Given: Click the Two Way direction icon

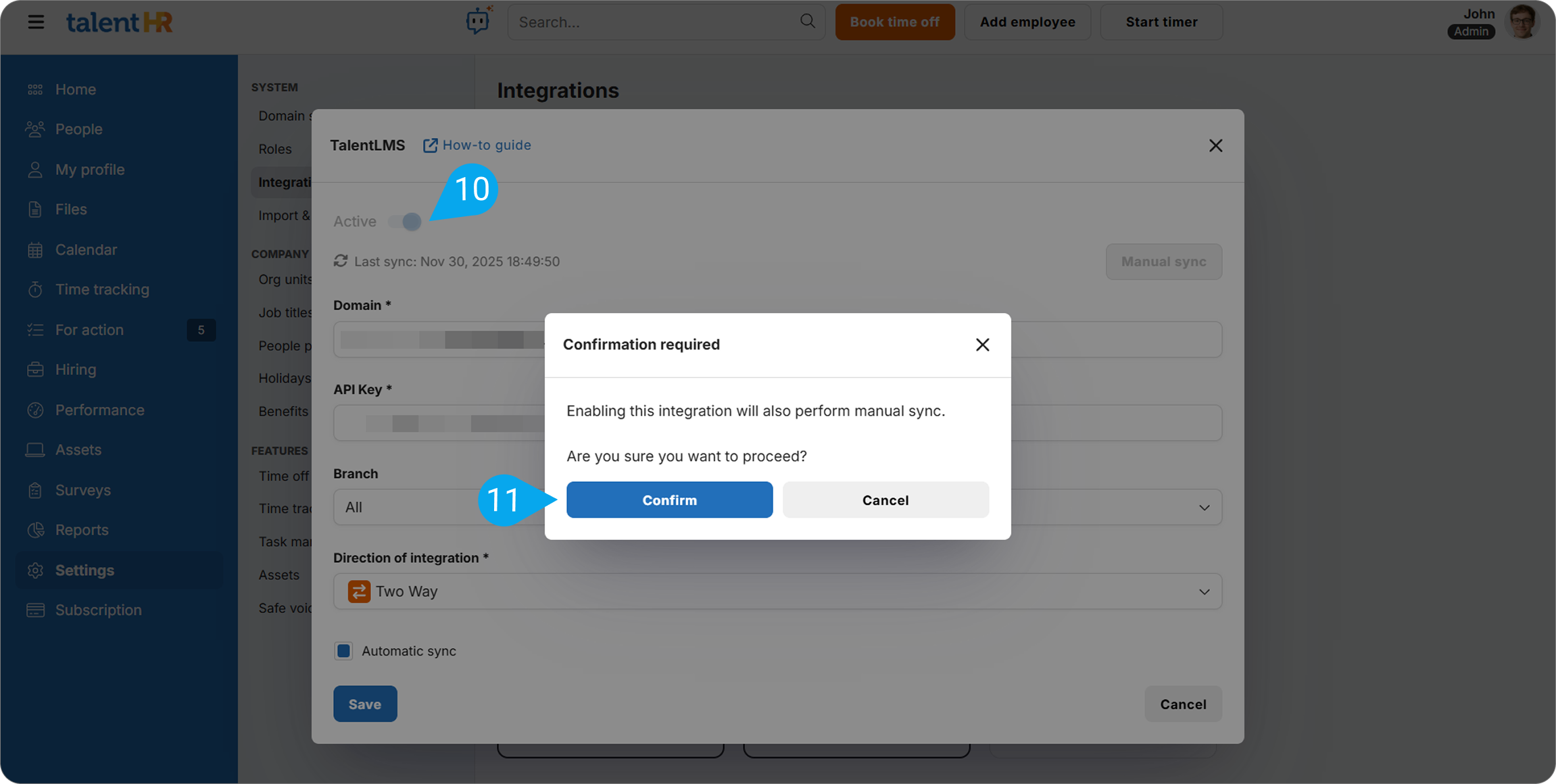Looking at the screenshot, I should (359, 591).
